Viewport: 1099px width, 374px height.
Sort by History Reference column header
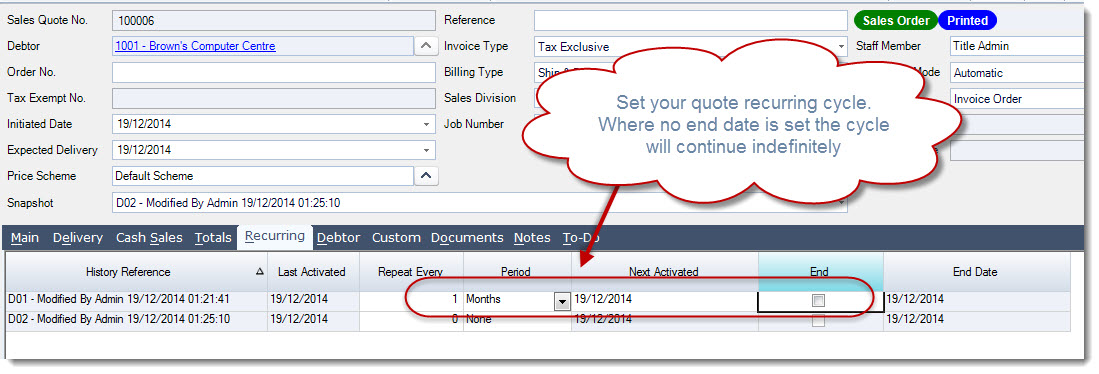136,272
